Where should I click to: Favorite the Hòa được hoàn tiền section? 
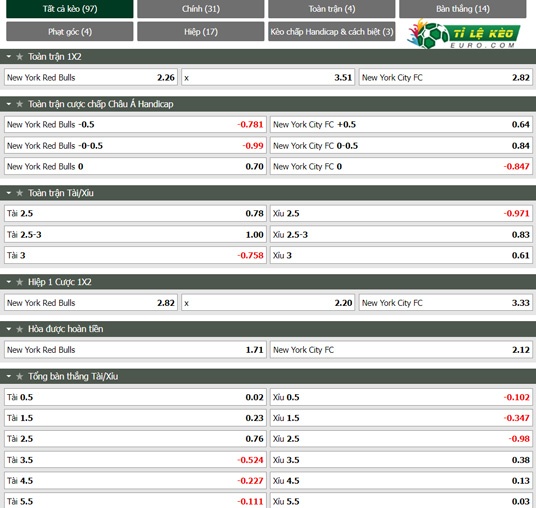click(x=19, y=329)
